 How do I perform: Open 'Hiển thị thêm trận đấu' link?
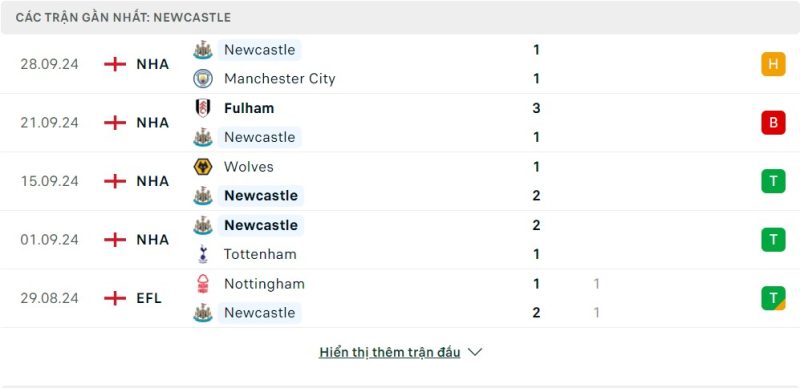390,352
